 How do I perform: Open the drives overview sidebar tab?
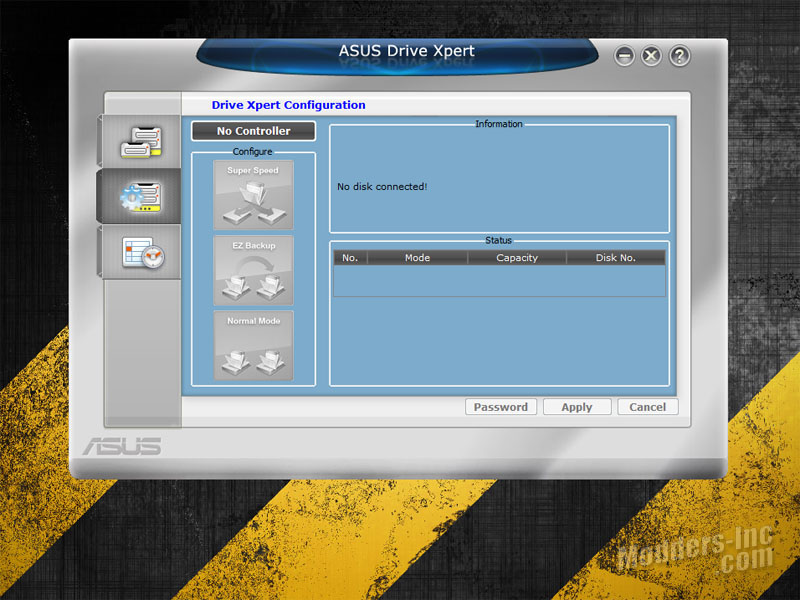pos(139,141)
